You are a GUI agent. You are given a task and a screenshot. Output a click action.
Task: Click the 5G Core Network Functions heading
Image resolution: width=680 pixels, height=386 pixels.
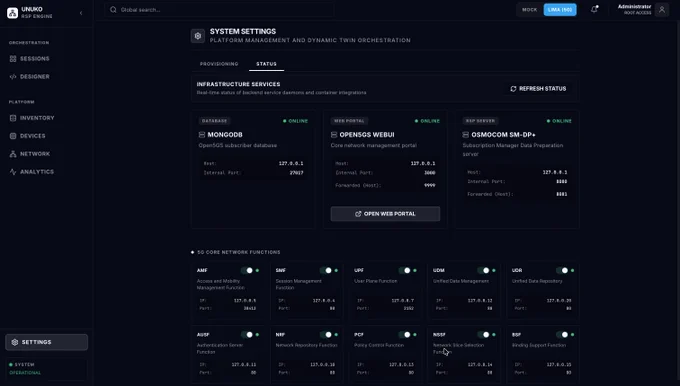click(239, 252)
